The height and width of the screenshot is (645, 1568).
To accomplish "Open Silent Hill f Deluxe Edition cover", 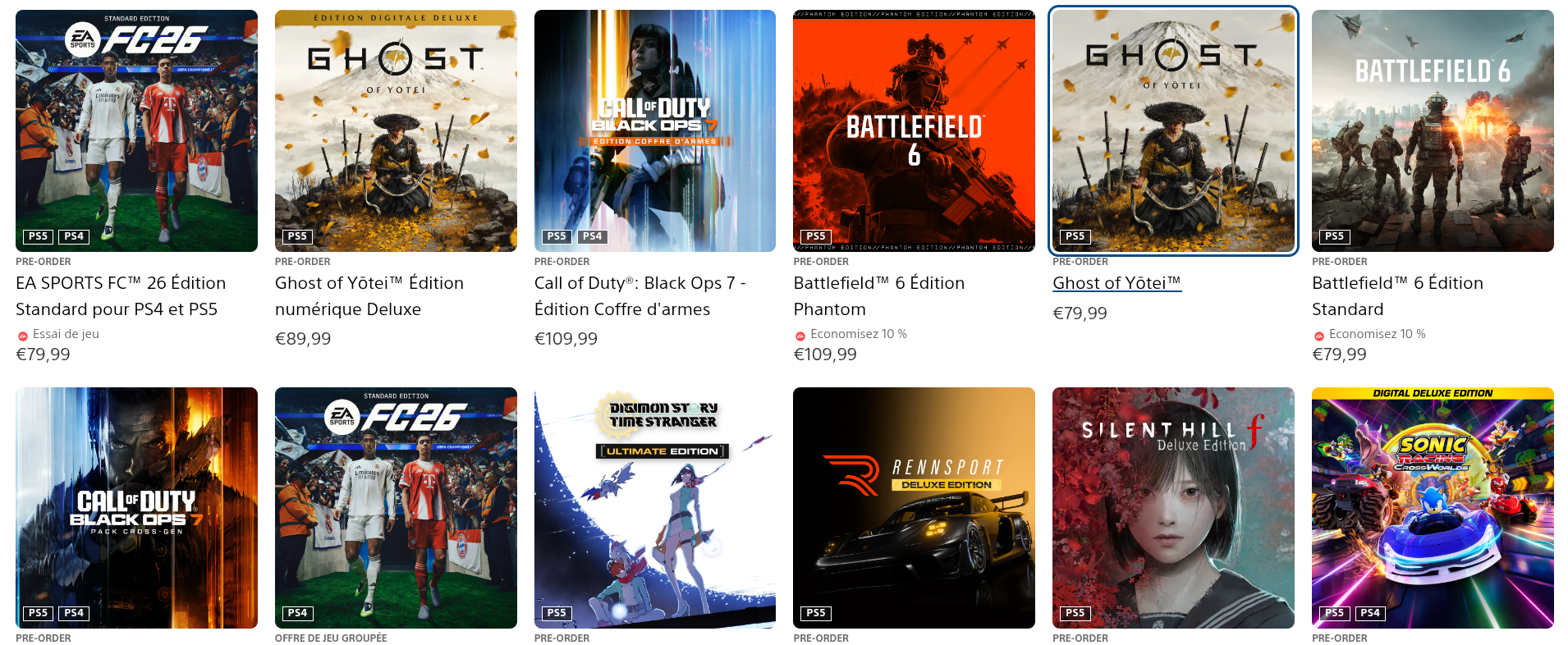I will click(1173, 508).
